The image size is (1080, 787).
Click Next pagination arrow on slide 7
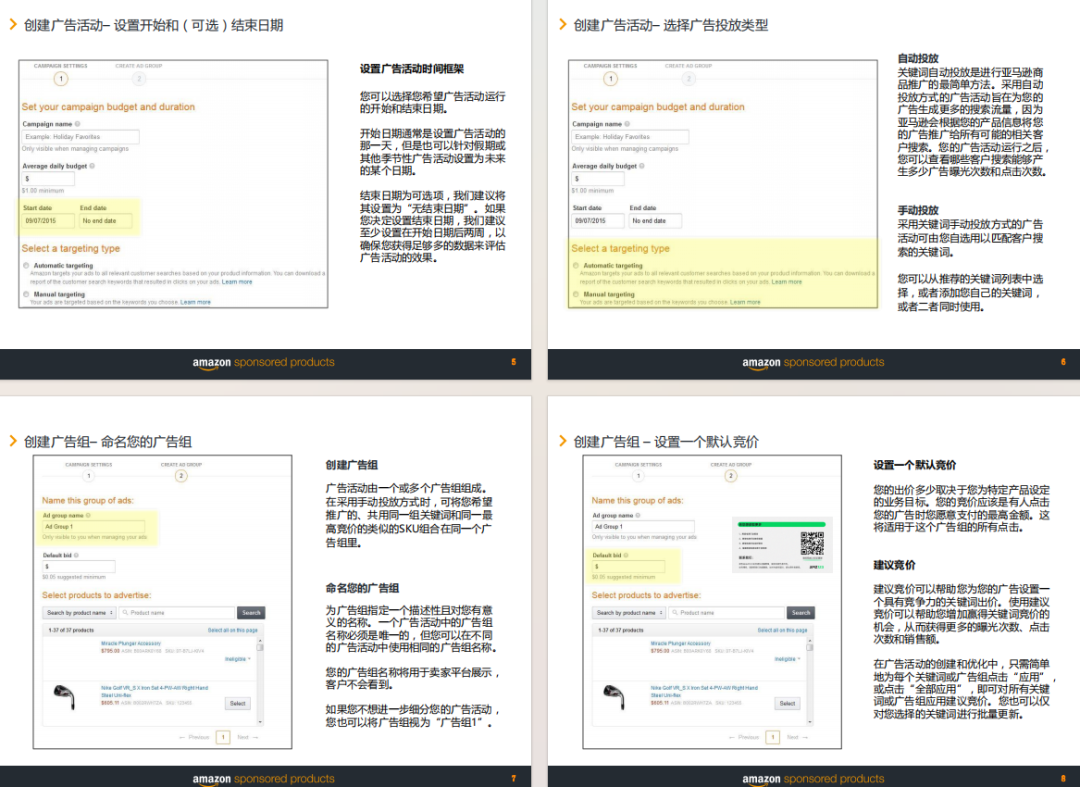point(248,737)
